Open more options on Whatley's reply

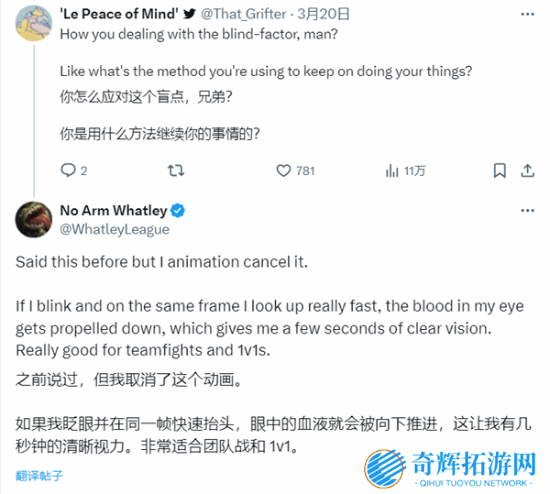pyautogui.click(x=528, y=211)
